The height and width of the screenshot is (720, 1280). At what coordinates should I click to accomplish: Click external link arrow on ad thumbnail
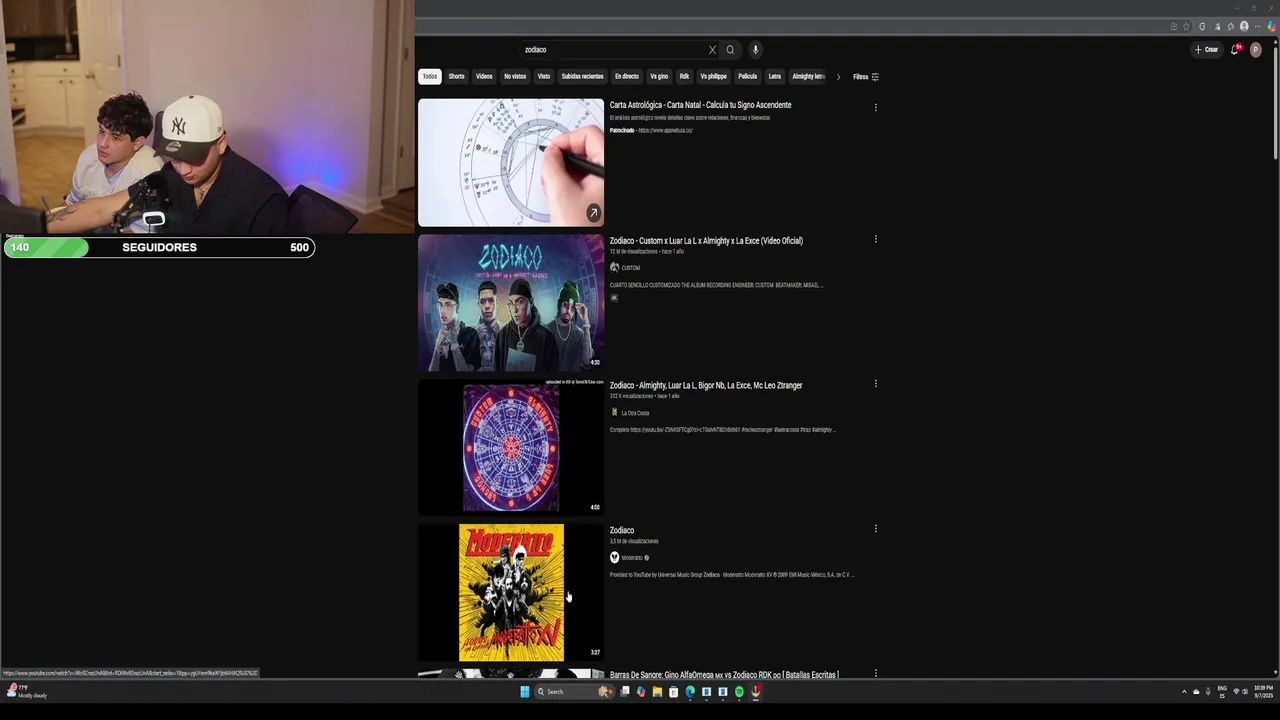click(x=593, y=213)
